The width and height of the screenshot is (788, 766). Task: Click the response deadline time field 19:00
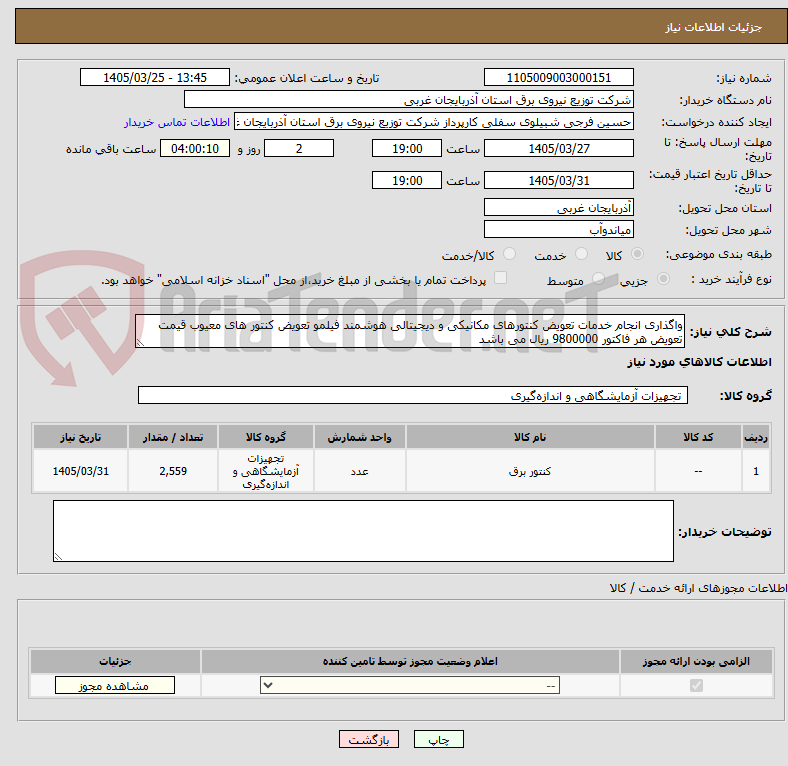407,149
